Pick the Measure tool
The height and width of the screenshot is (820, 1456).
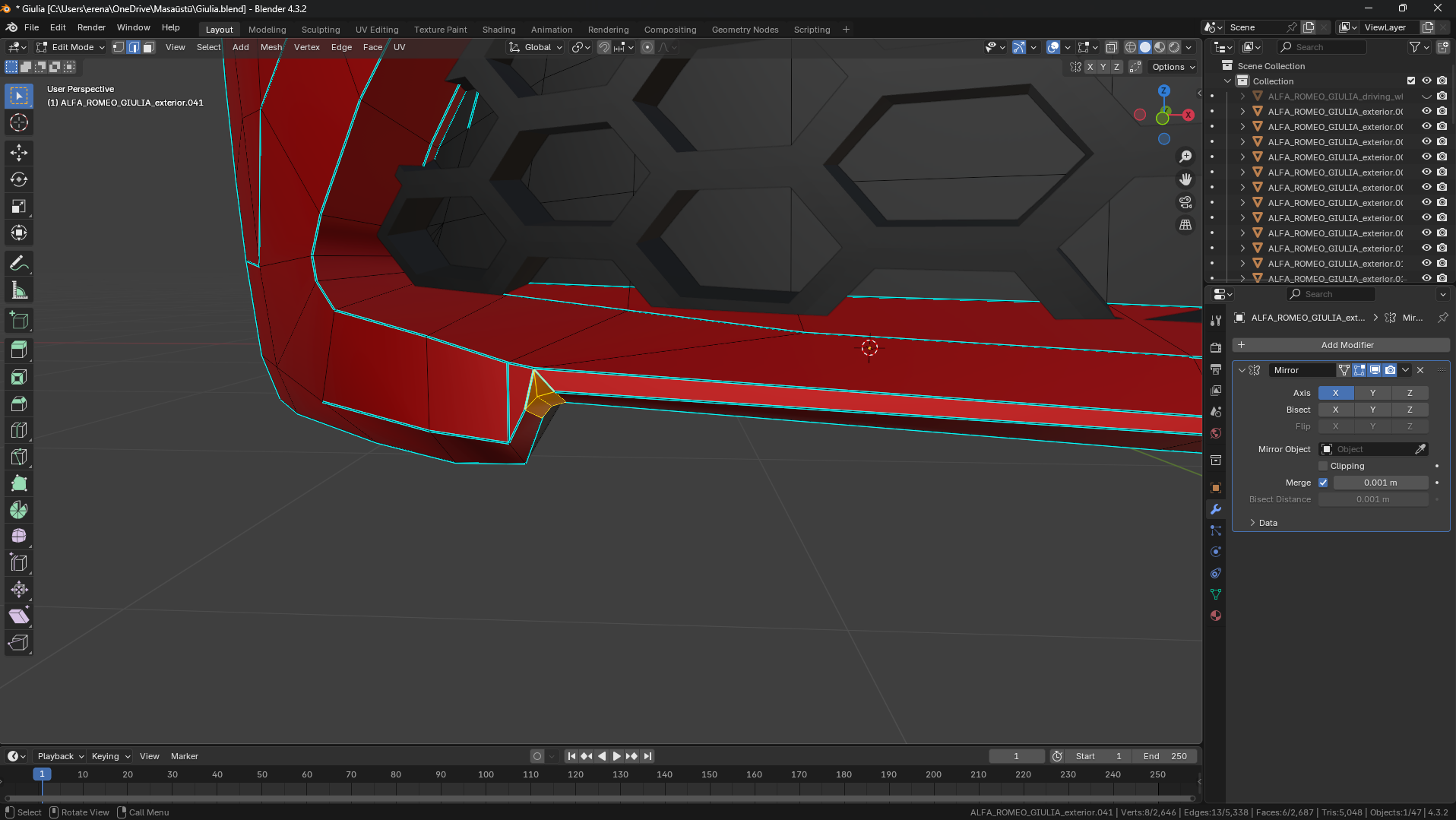19,290
